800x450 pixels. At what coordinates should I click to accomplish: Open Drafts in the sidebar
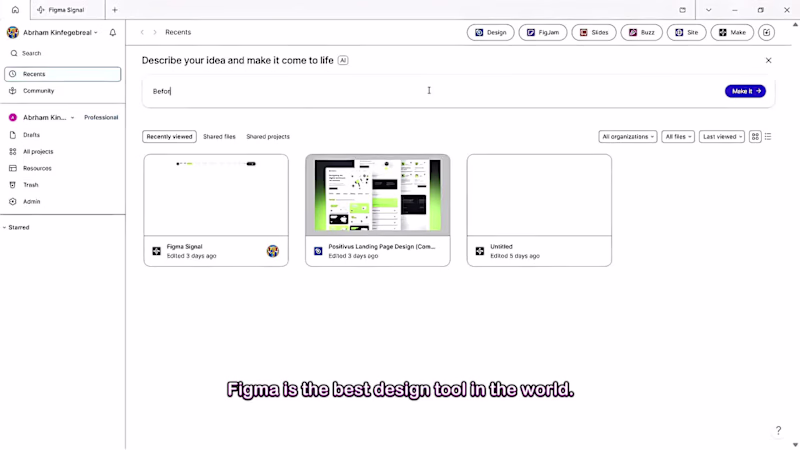(63, 135)
